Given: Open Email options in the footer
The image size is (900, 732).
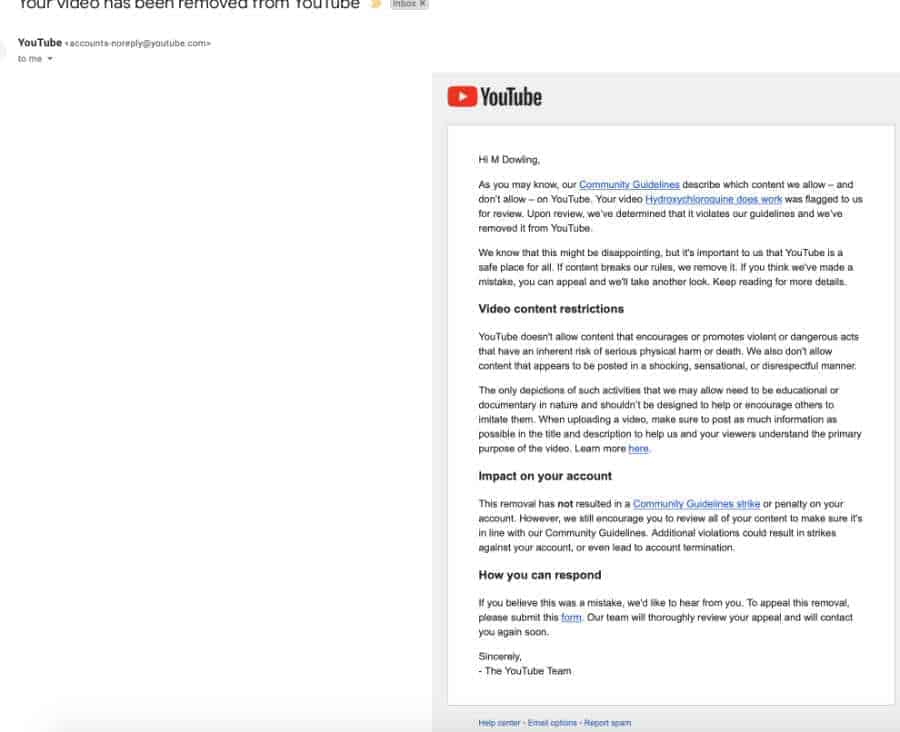Looking at the screenshot, I should click(552, 723).
